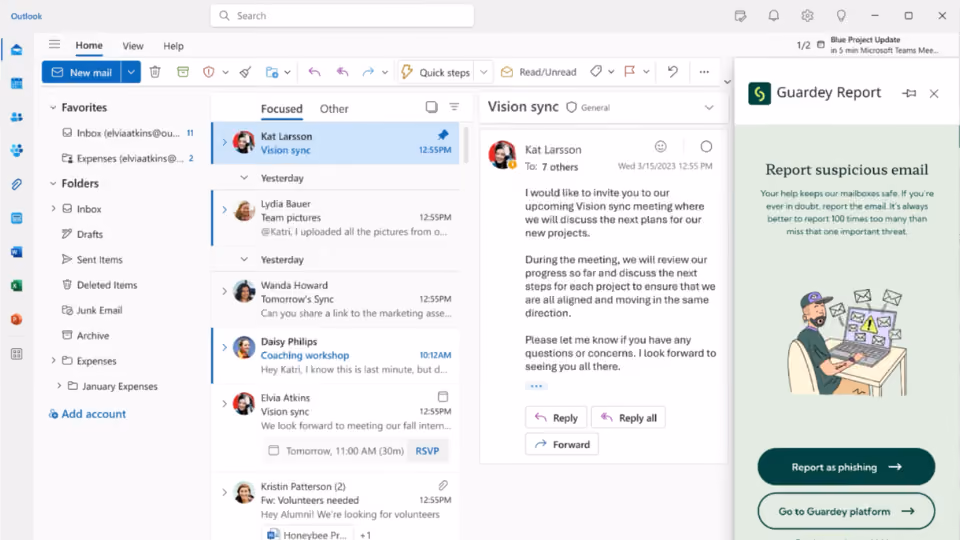
Task: Open the Mail app in sidebar
Action: point(17,50)
